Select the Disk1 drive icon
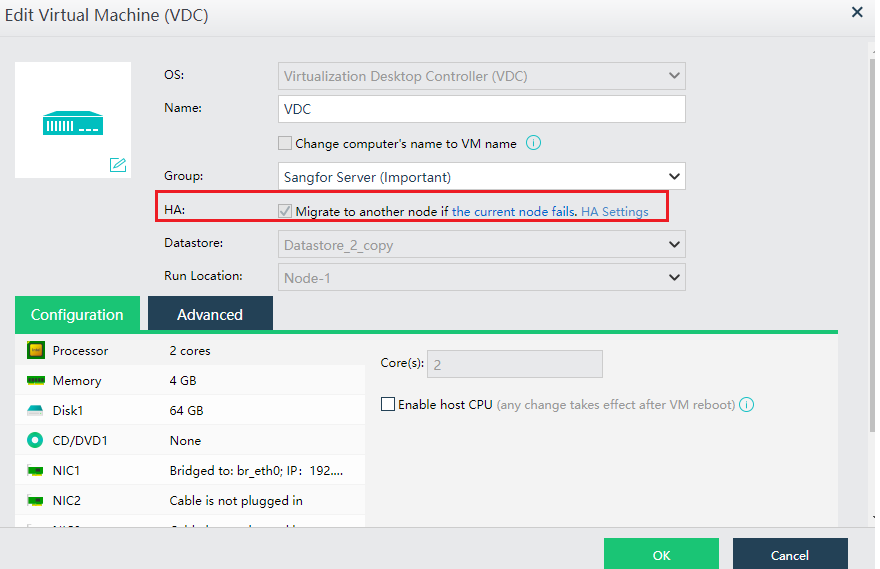This screenshot has height=569, width=880. 36,411
